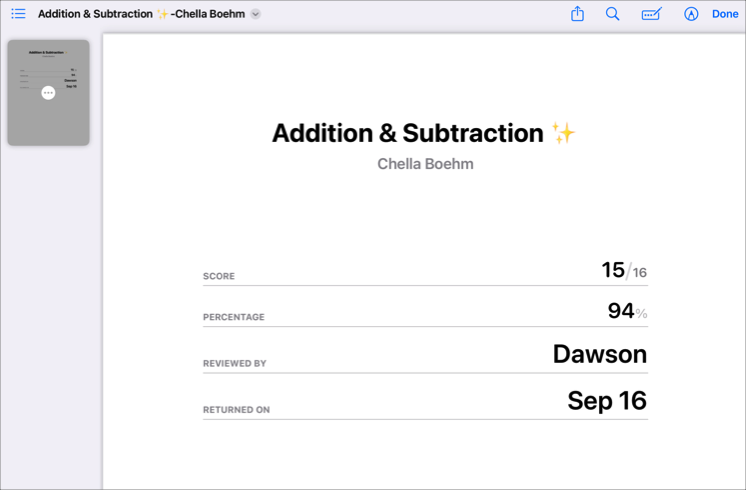
Task: Click the score value 15/16
Action: pos(624,270)
